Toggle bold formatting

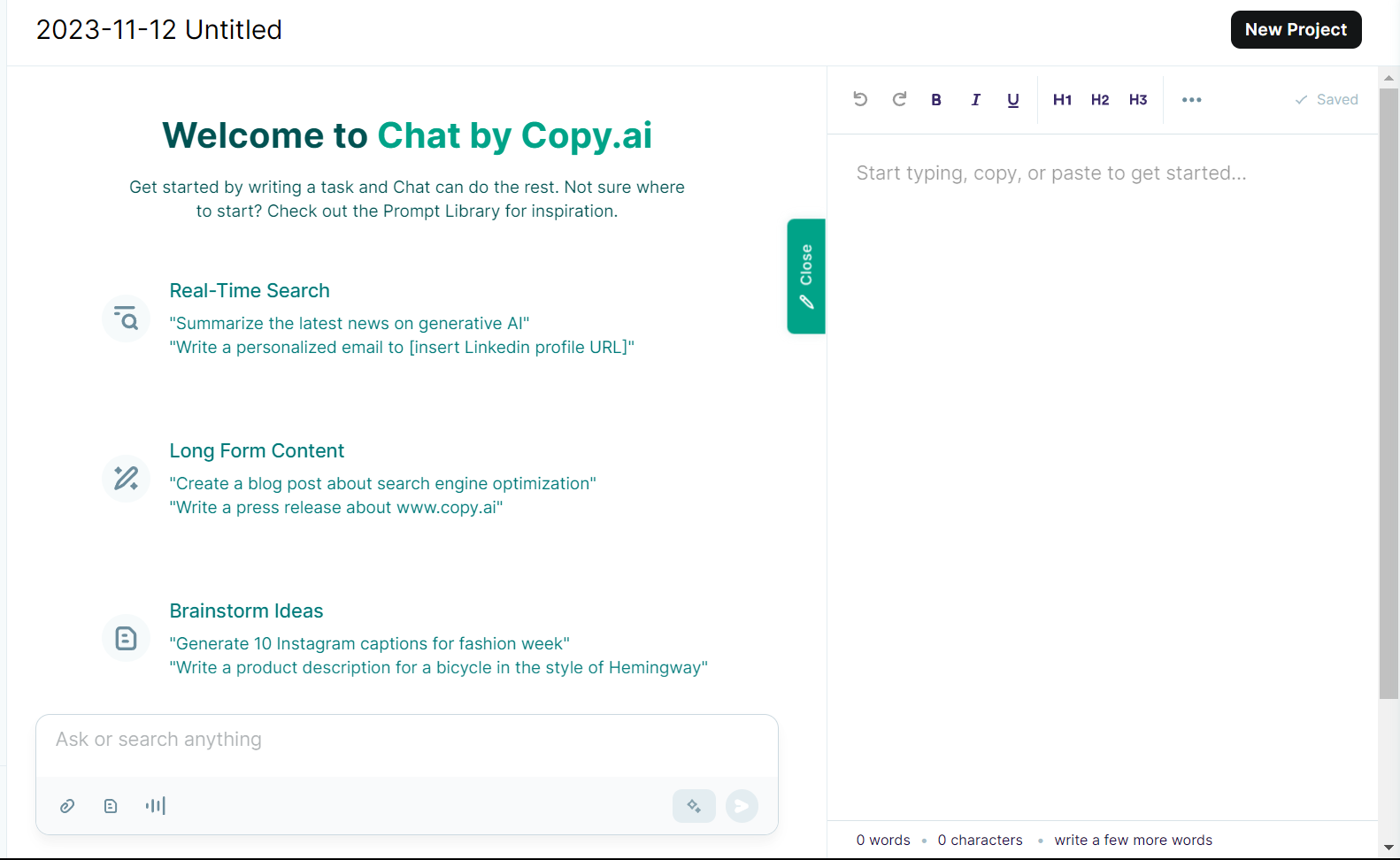936,100
